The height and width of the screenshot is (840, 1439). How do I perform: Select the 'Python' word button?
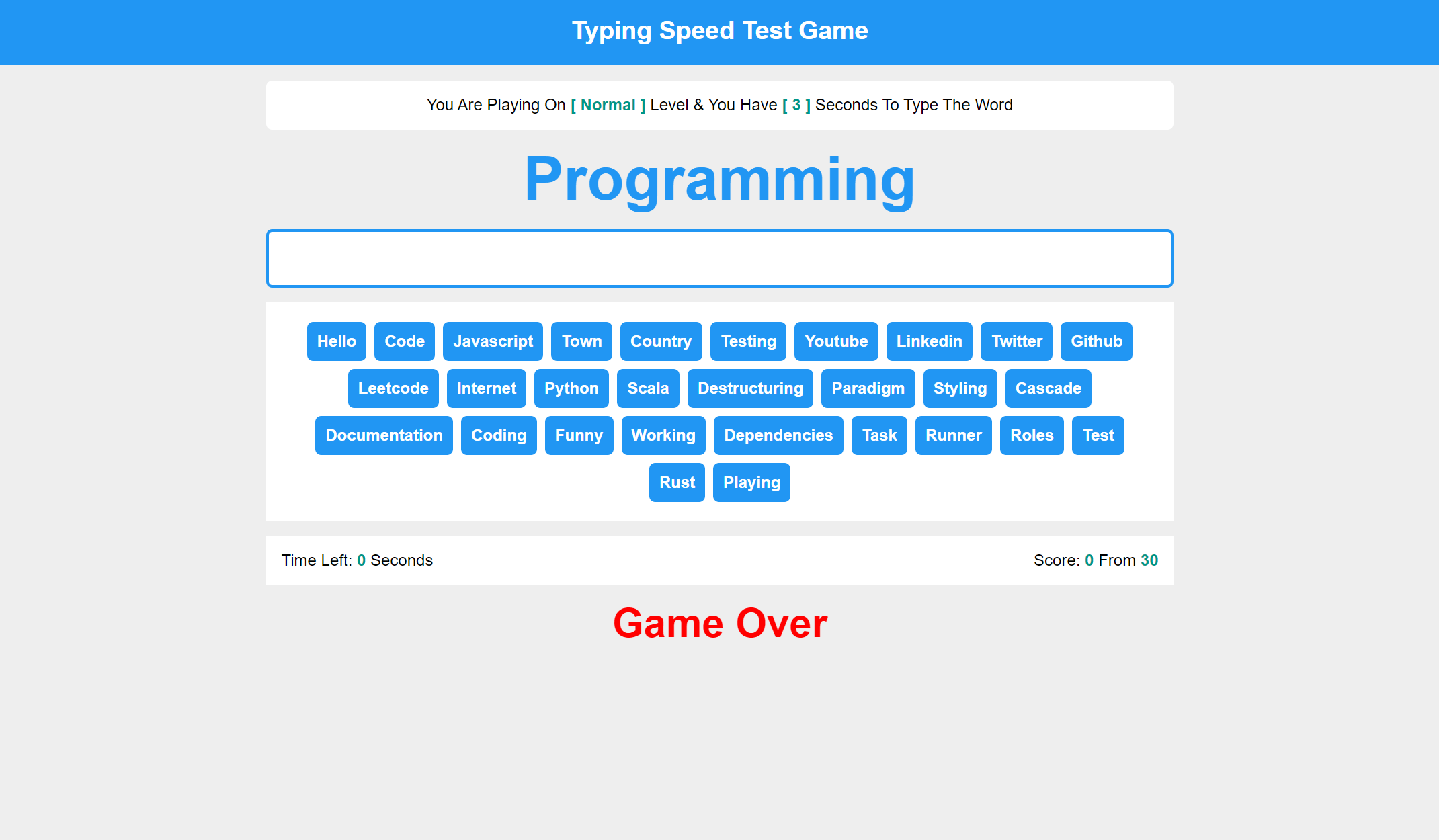pyautogui.click(x=571, y=388)
